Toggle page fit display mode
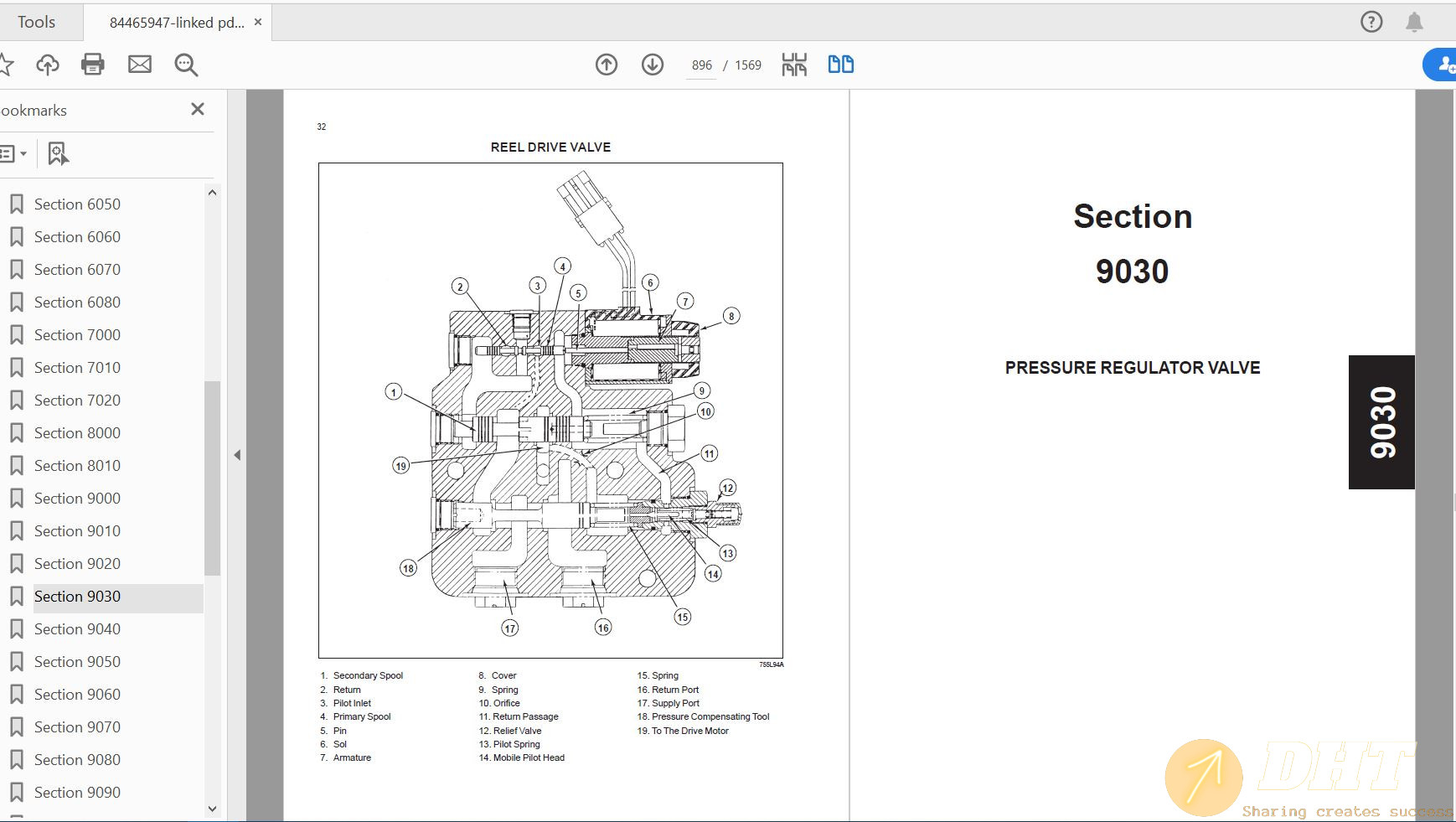This screenshot has height=822, width=1456. point(793,63)
